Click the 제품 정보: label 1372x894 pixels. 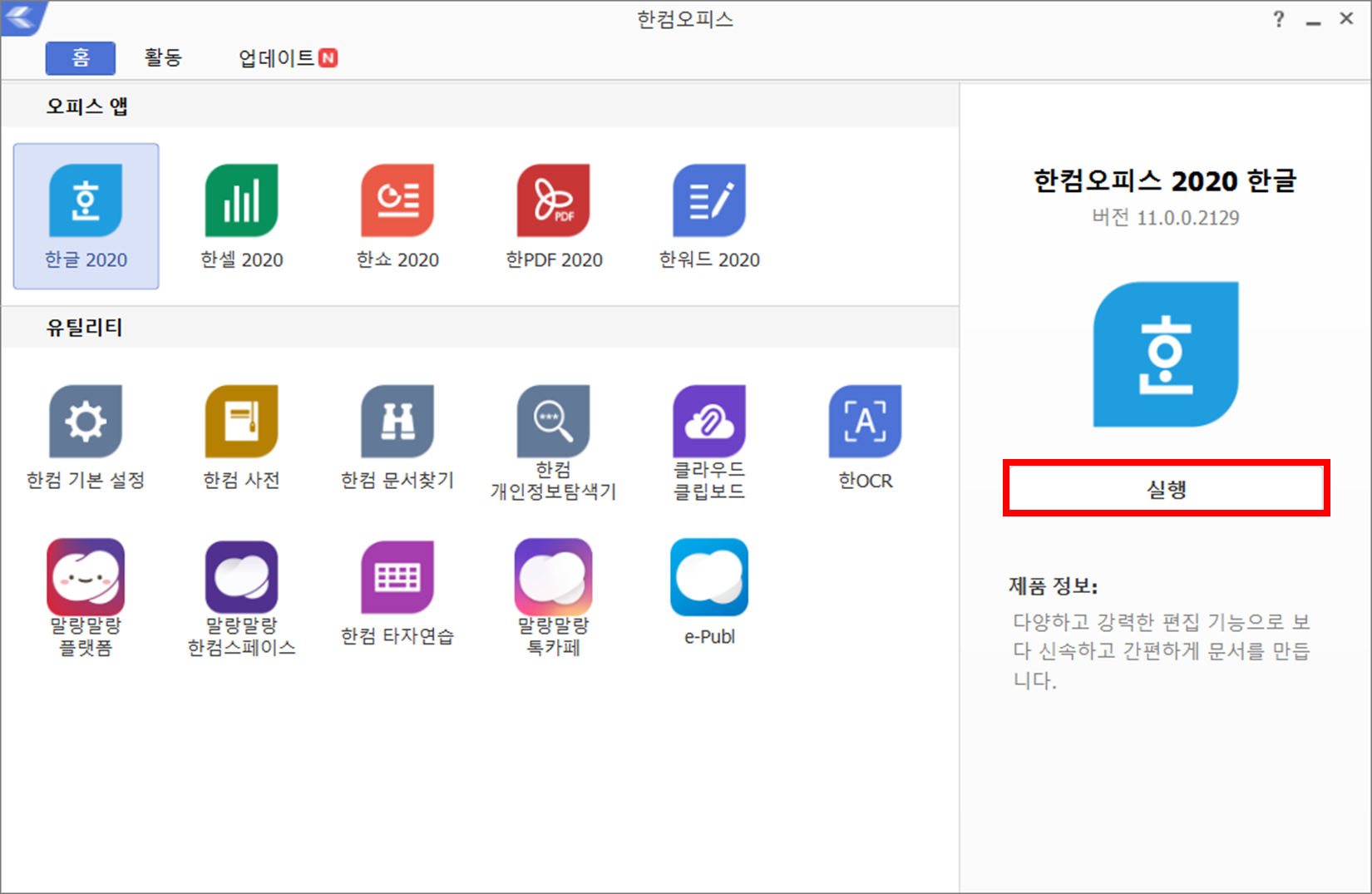pos(1053,586)
